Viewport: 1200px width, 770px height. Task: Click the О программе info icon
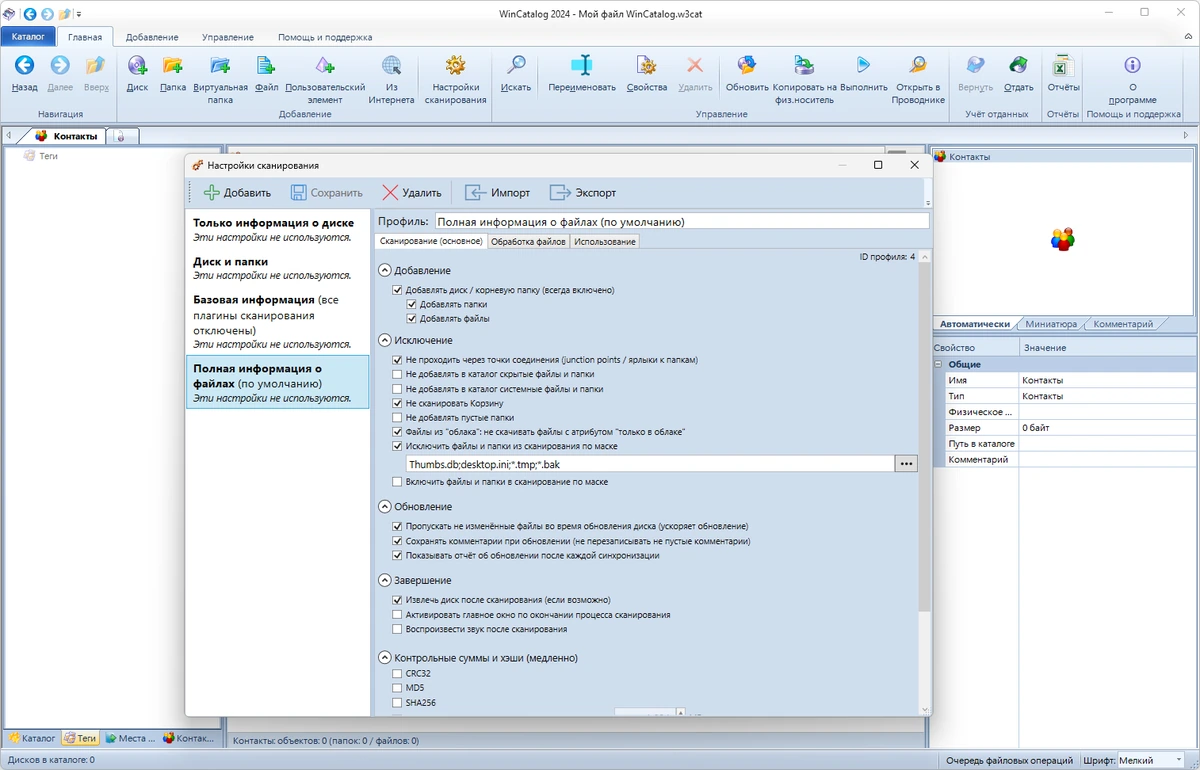(x=1132, y=66)
